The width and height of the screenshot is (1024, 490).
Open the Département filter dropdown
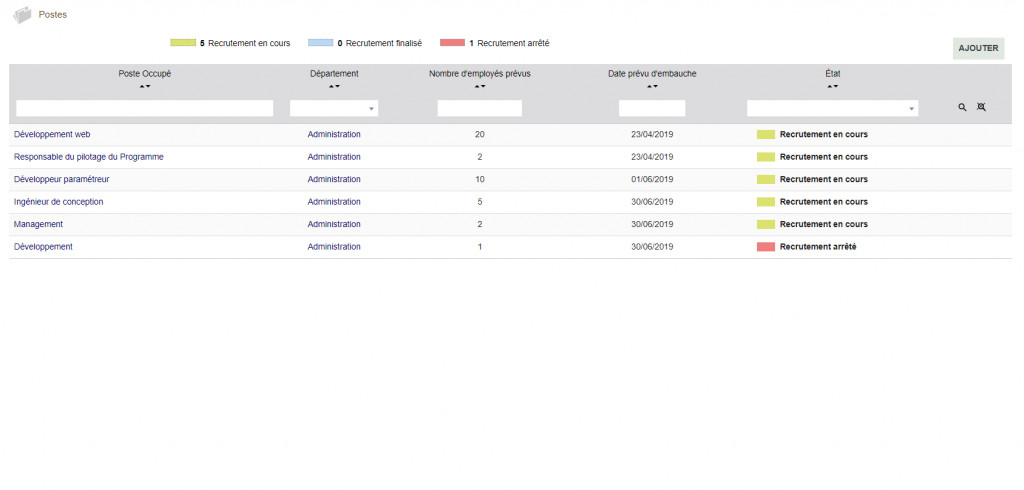tap(334, 108)
